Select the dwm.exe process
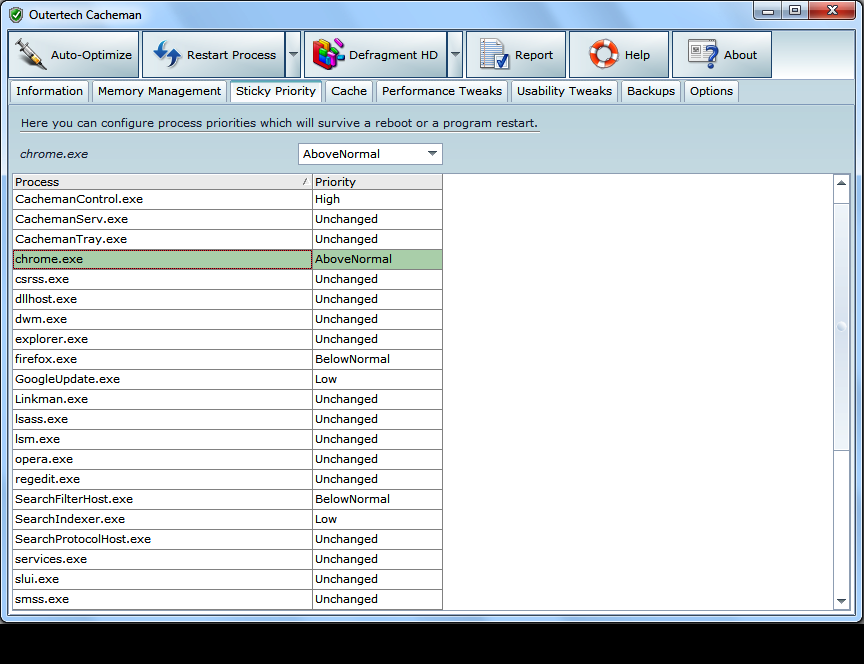Viewport: 864px width, 664px height. pyautogui.click(x=162, y=319)
